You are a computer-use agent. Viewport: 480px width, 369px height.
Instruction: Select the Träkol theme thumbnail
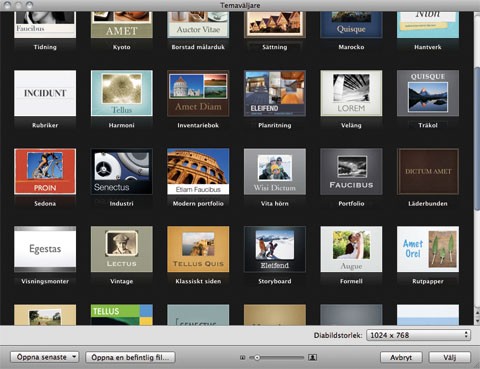pyautogui.click(x=428, y=93)
